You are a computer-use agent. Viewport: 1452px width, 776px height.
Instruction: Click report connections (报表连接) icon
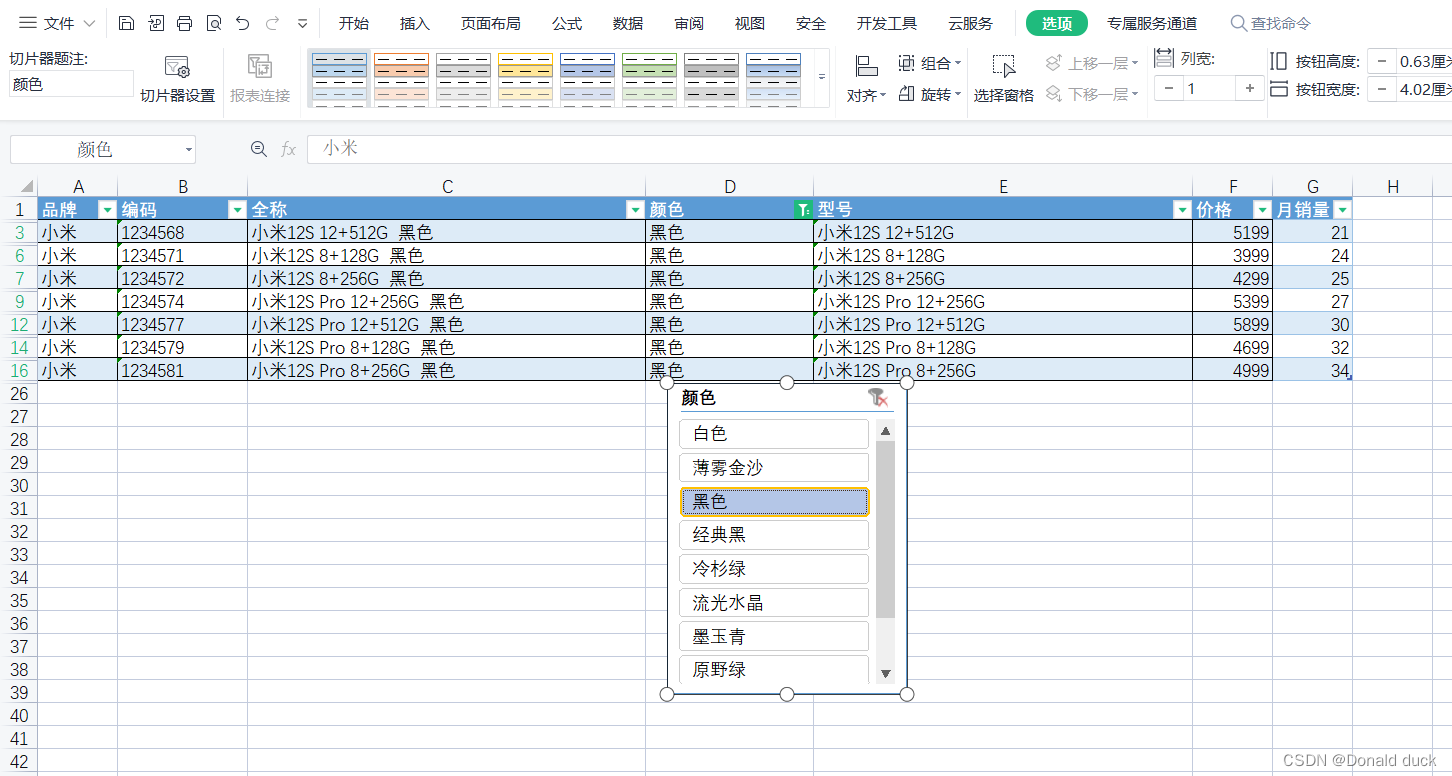(x=260, y=79)
